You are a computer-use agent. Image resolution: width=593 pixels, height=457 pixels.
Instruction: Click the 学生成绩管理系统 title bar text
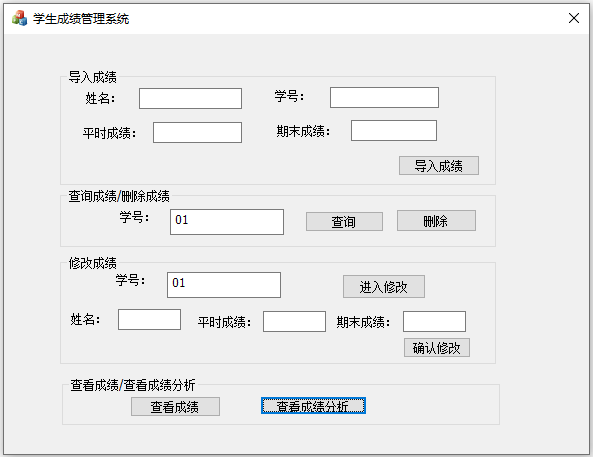81,18
